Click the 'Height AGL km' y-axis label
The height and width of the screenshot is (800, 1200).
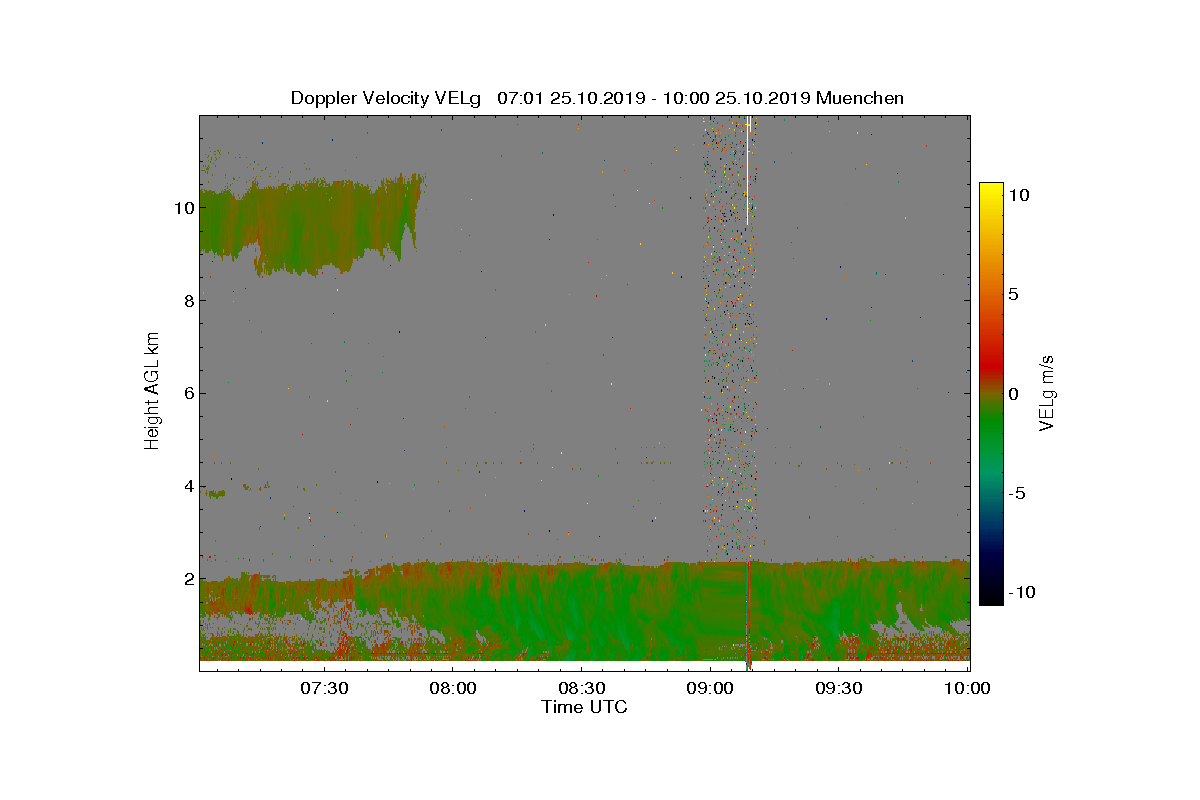point(152,391)
